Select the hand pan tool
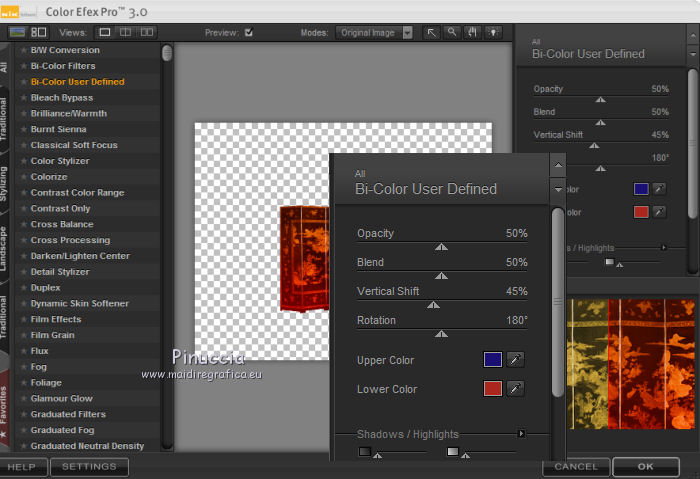 tap(472, 32)
